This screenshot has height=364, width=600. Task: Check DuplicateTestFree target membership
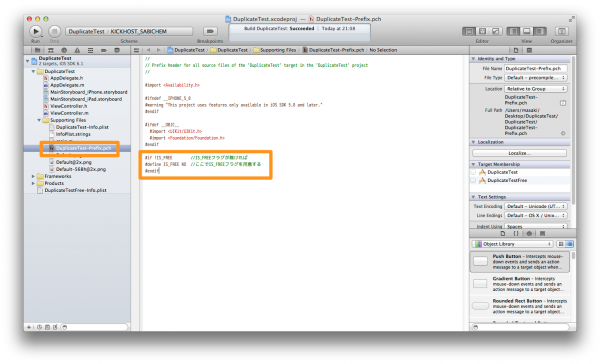pos(474,180)
